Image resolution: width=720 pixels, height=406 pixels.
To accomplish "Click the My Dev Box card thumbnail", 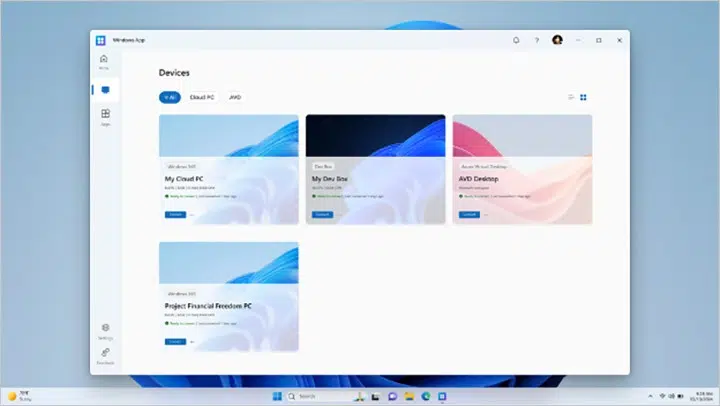I will click(x=376, y=136).
